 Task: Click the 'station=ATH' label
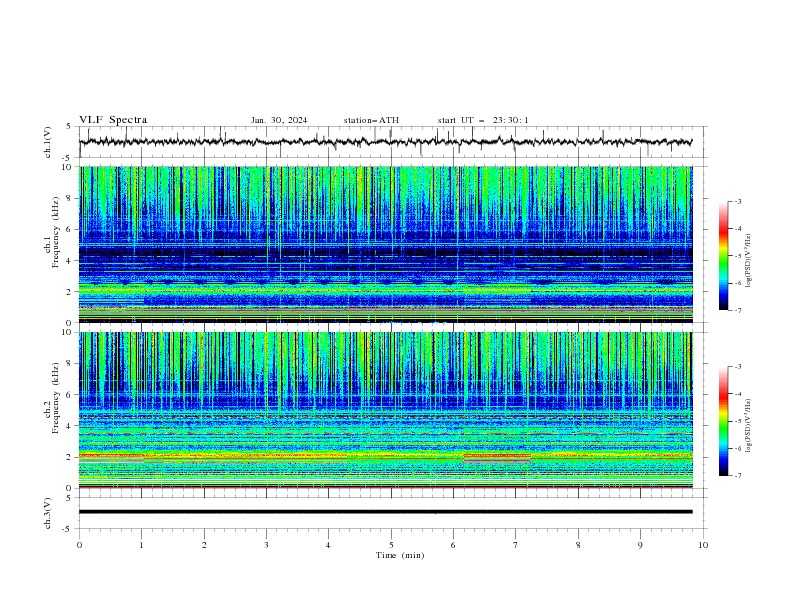click(x=371, y=120)
